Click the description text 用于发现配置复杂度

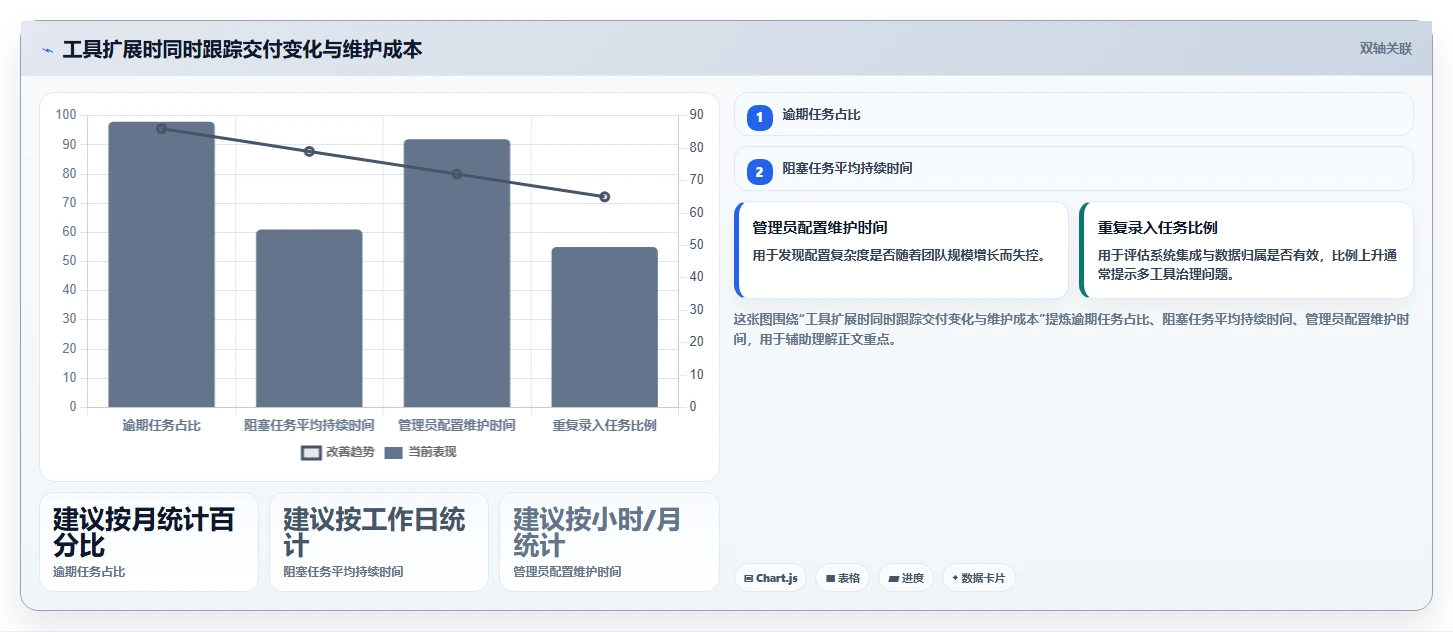click(899, 255)
